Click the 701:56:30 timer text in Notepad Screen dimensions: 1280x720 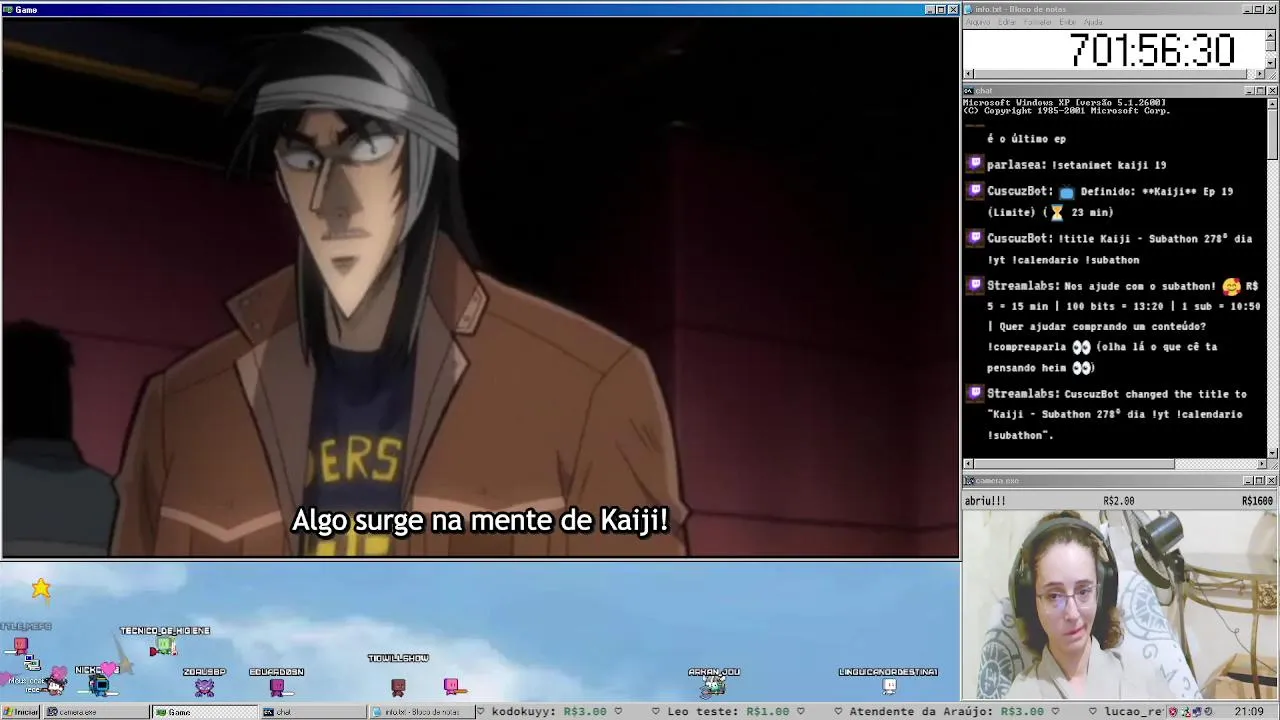coord(1152,49)
